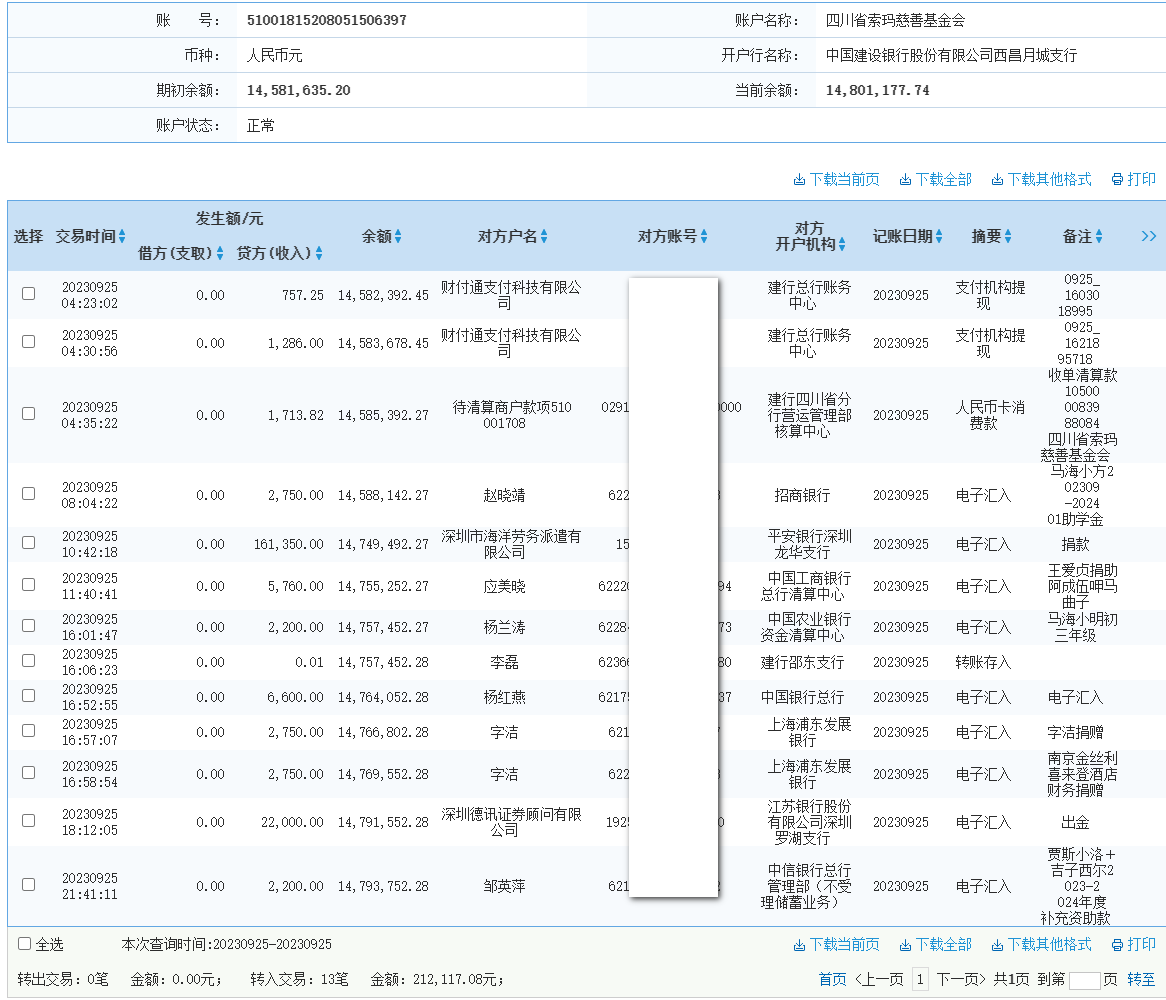Sort by 备注 arrows

point(1099,236)
